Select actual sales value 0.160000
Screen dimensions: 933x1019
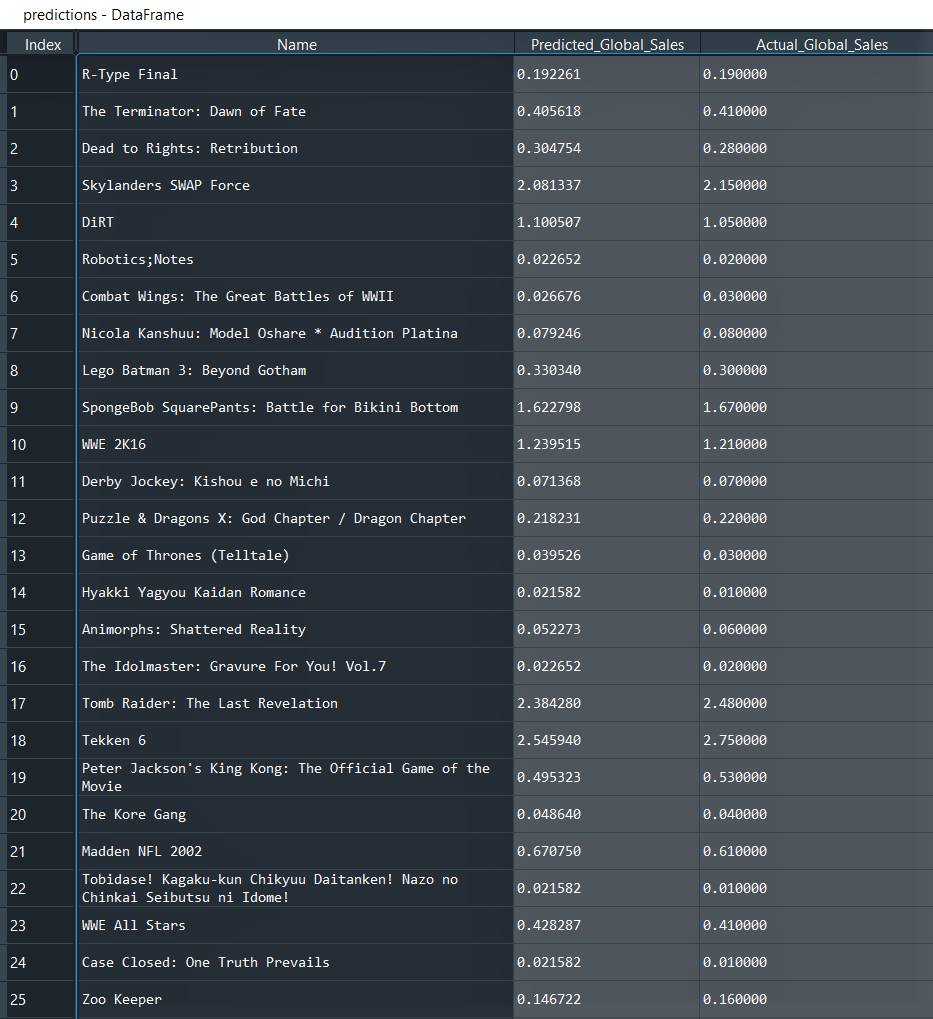coord(817,1000)
